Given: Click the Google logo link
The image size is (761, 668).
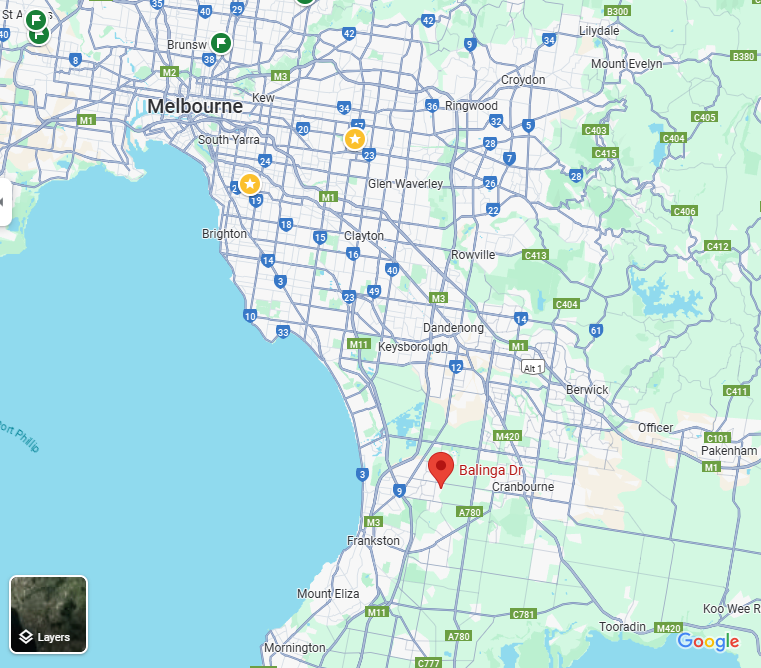Looking at the screenshot, I should coord(708,641).
